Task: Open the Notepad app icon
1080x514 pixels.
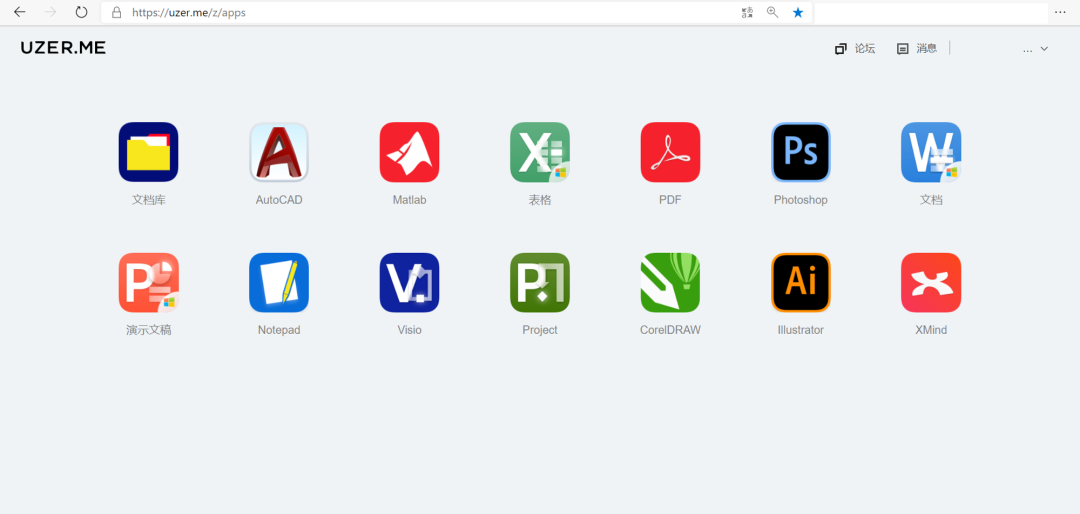Action: coord(279,282)
